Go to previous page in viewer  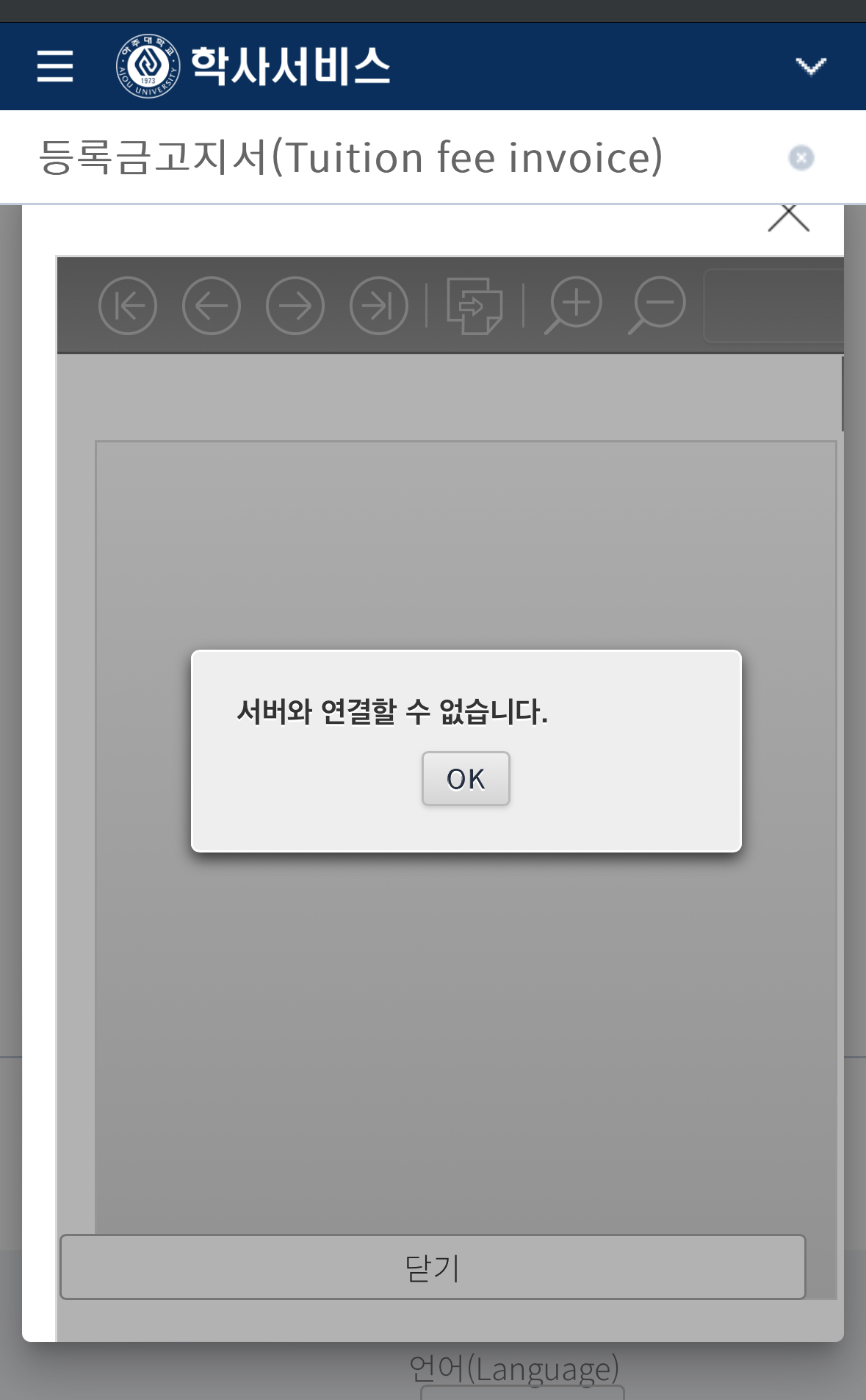[x=212, y=306]
